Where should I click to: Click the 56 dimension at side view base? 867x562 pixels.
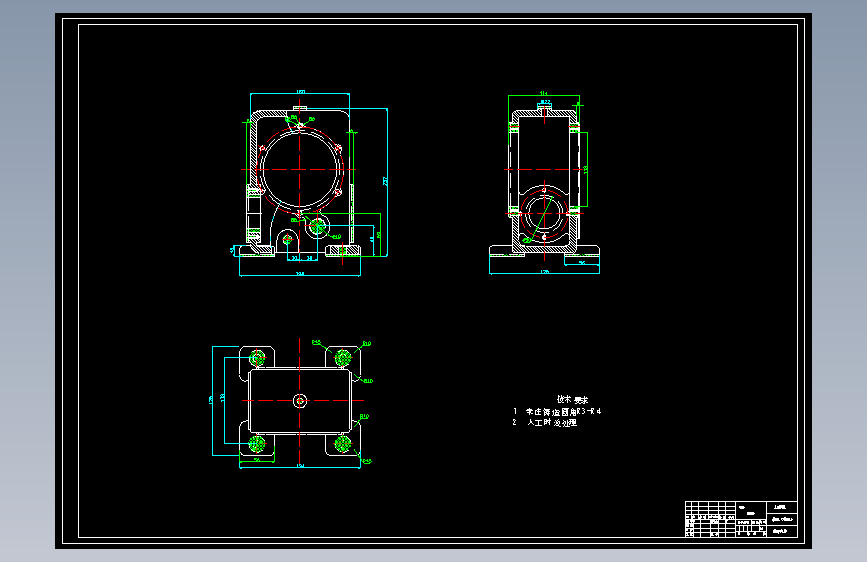click(x=582, y=263)
